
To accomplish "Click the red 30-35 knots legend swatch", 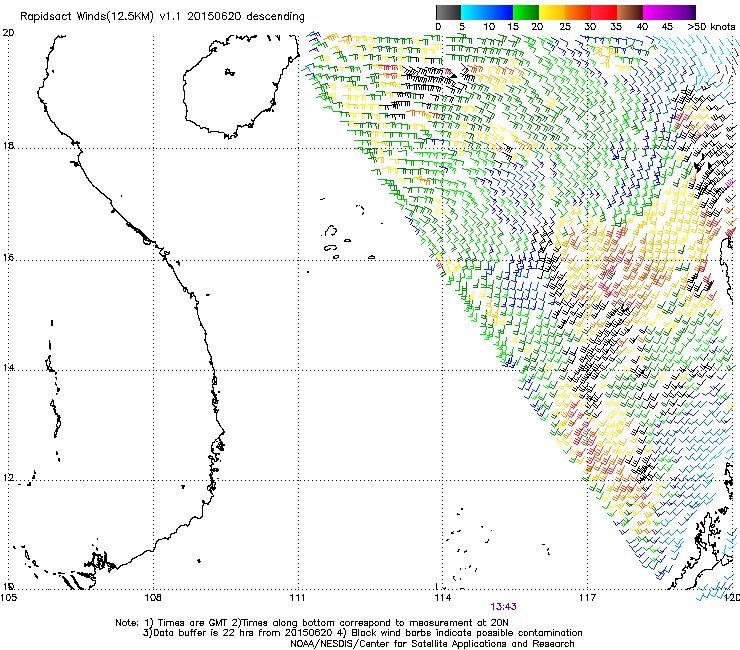I will 604,12.
